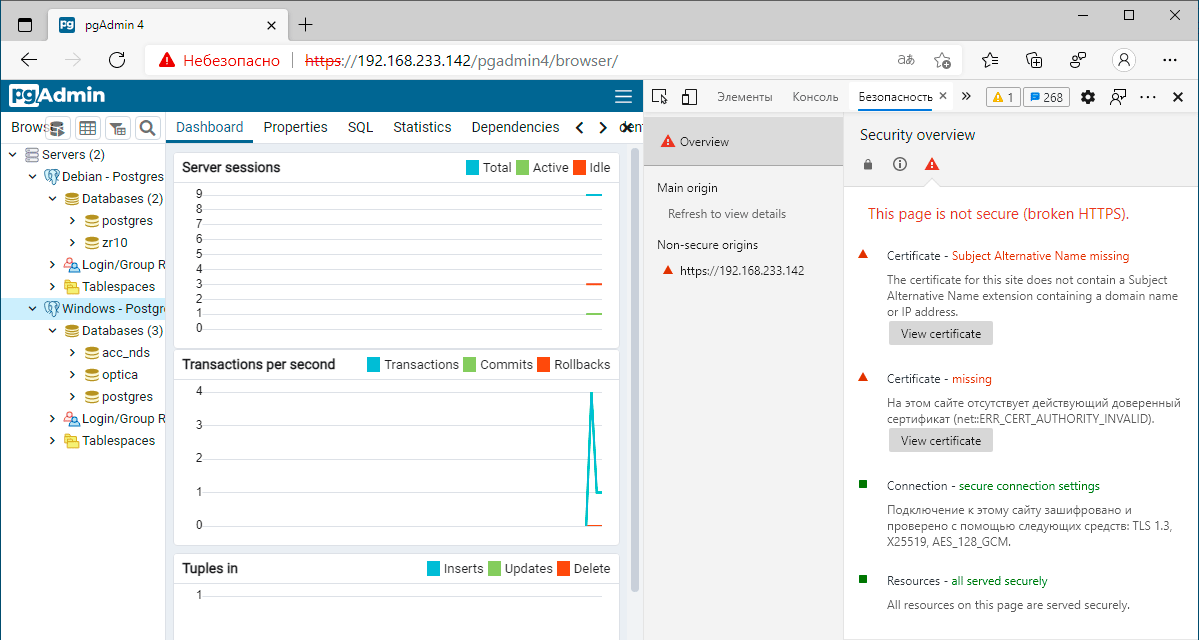Reload the page with refresh button
This screenshot has height=640, width=1199.
tap(117, 60)
